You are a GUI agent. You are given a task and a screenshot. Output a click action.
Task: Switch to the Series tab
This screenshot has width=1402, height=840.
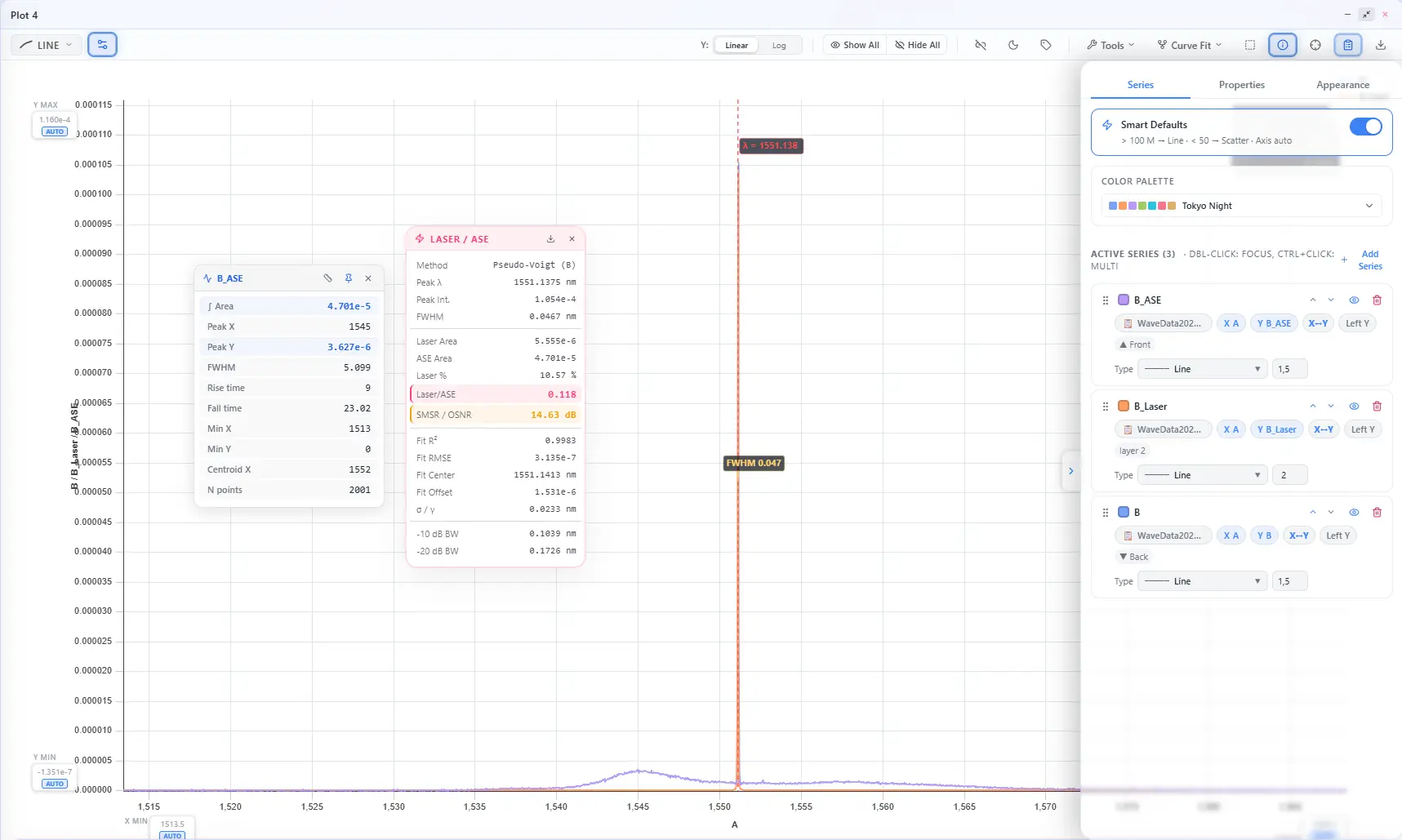1140,85
